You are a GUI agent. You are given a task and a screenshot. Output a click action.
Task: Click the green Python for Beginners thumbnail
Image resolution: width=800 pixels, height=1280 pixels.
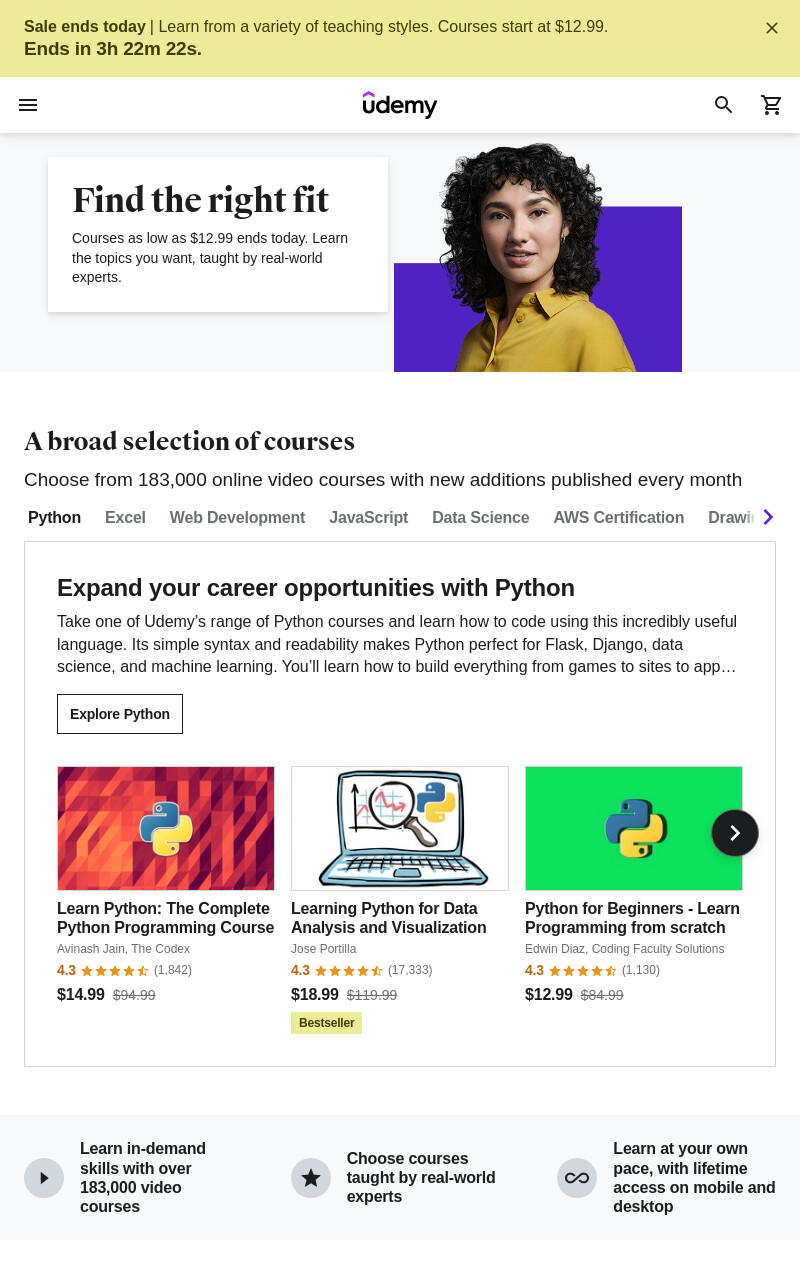[x=634, y=828]
